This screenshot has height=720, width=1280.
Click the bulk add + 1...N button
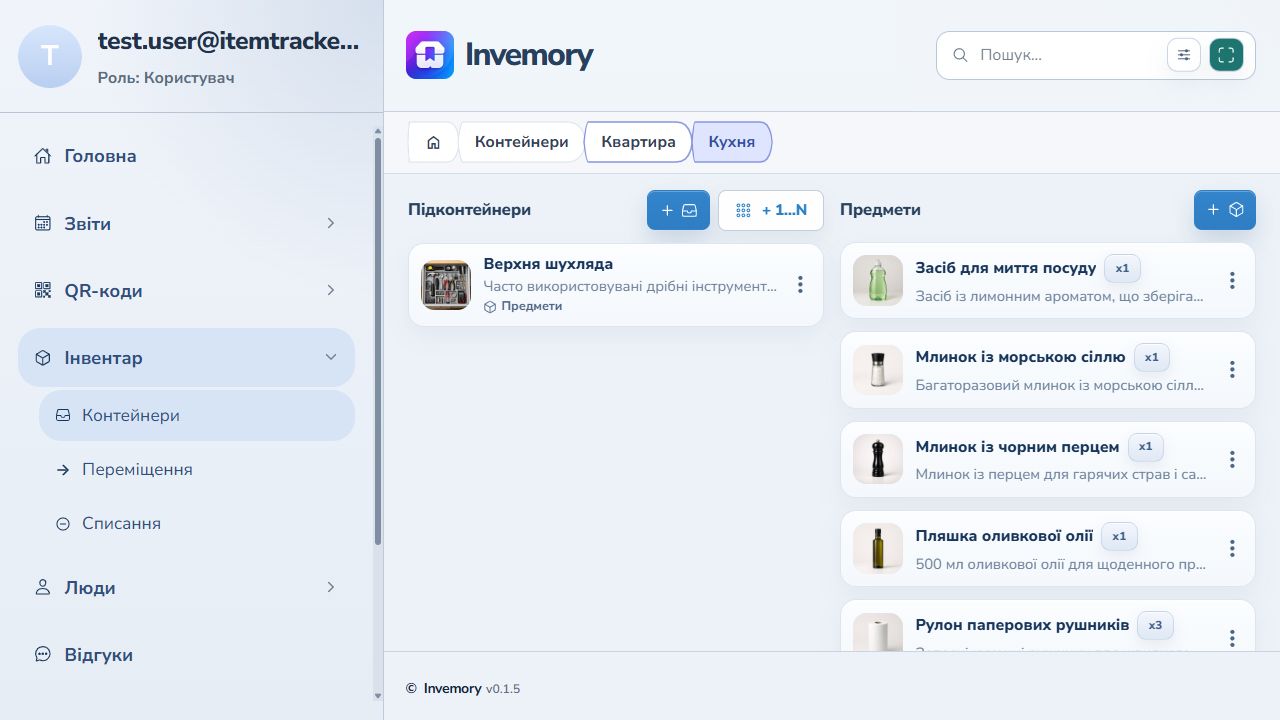tap(771, 210)
